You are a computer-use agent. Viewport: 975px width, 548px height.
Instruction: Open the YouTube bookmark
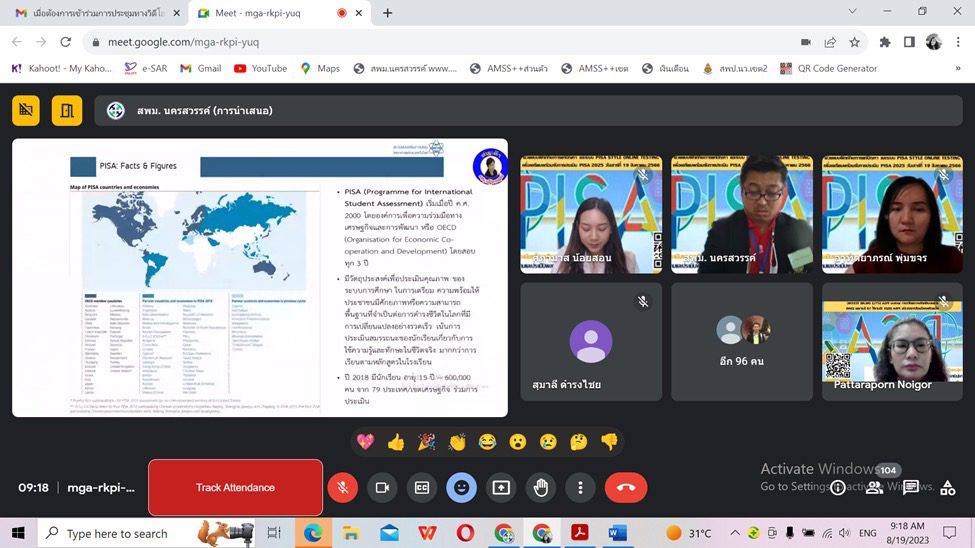261,68
